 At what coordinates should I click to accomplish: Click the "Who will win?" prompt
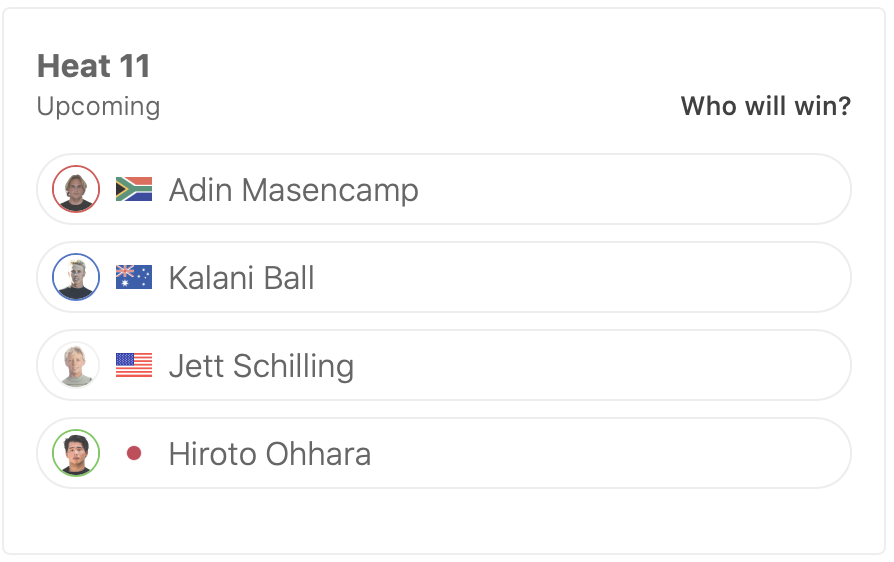(765, 106)
